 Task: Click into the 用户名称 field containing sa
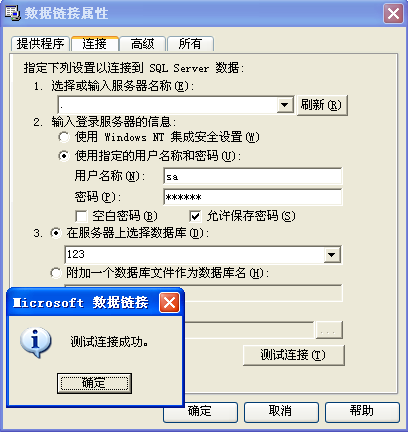[253, 176]
